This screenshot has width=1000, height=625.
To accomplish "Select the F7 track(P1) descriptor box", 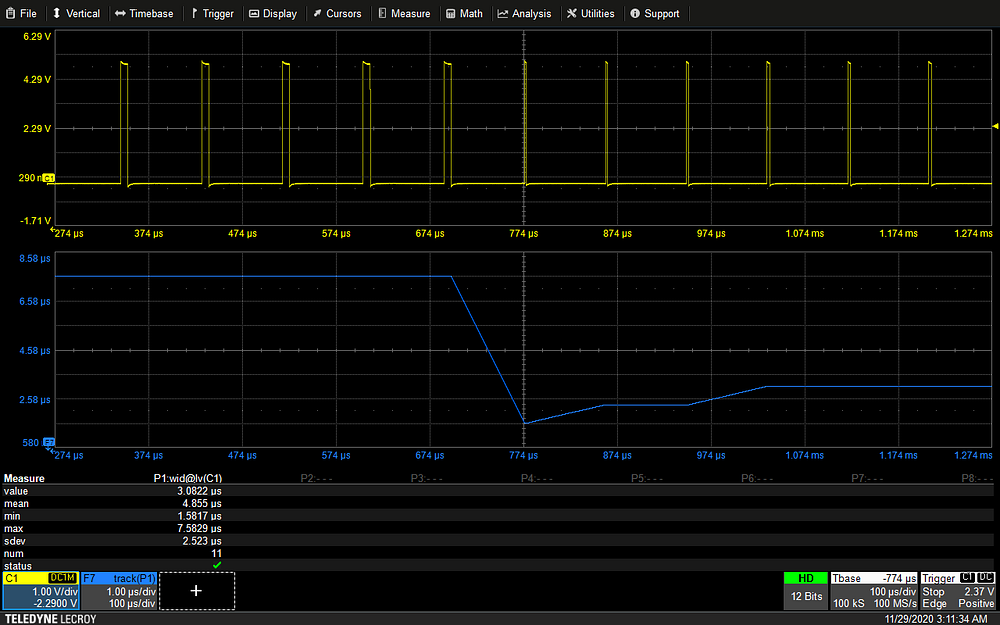I will coord(120,590).
